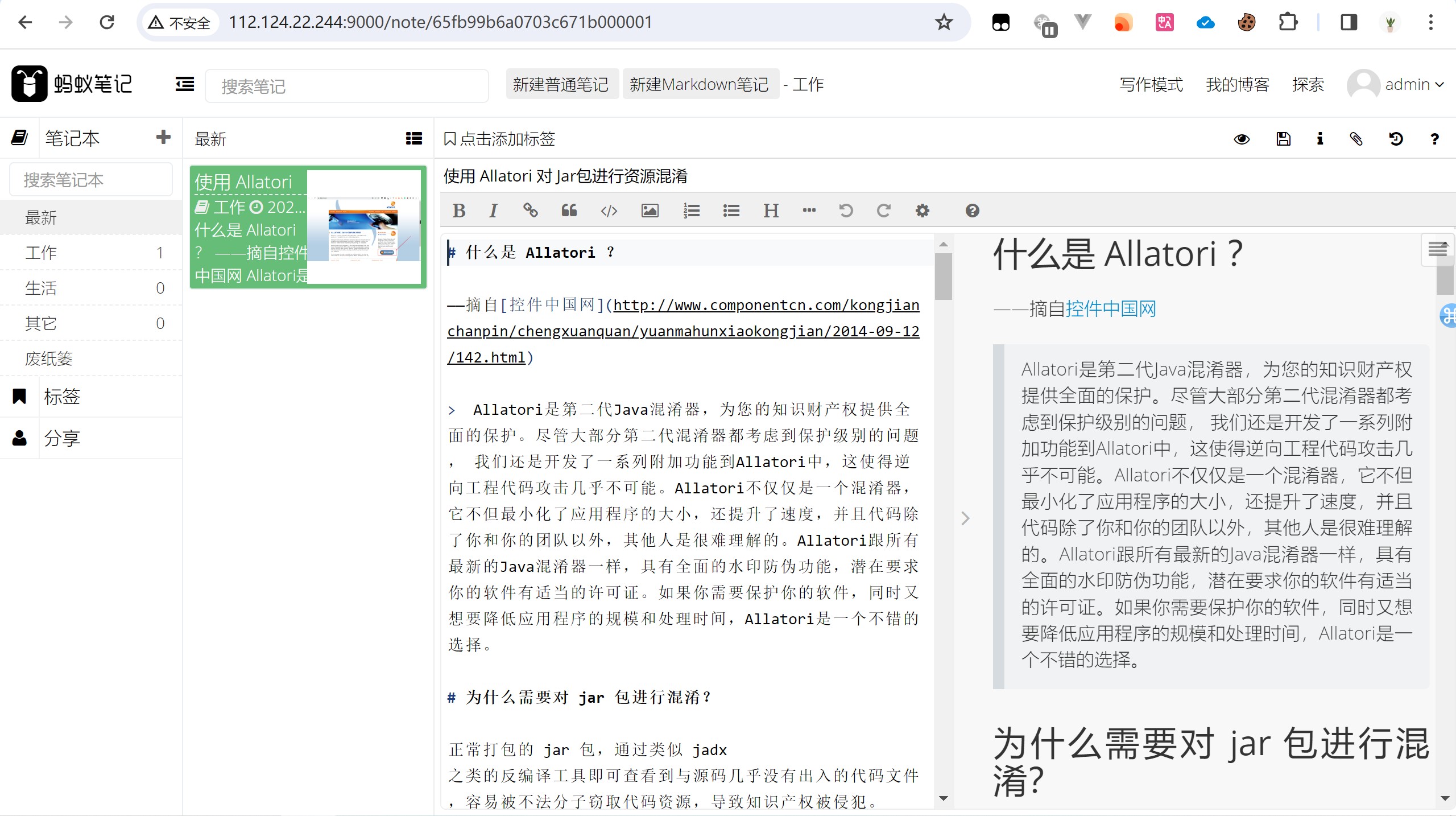
Task: Create a bulleted list with the unordered list icon
Action: (x=731, y=211)
